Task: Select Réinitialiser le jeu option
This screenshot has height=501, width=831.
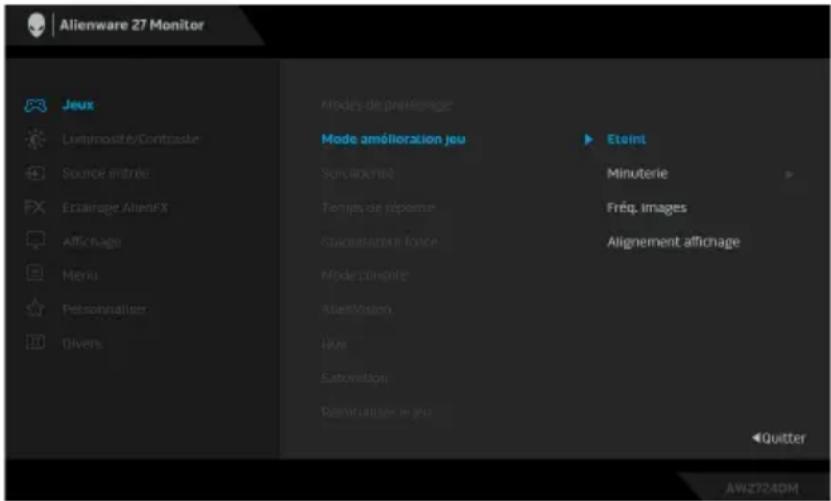Action: [376, 412]
